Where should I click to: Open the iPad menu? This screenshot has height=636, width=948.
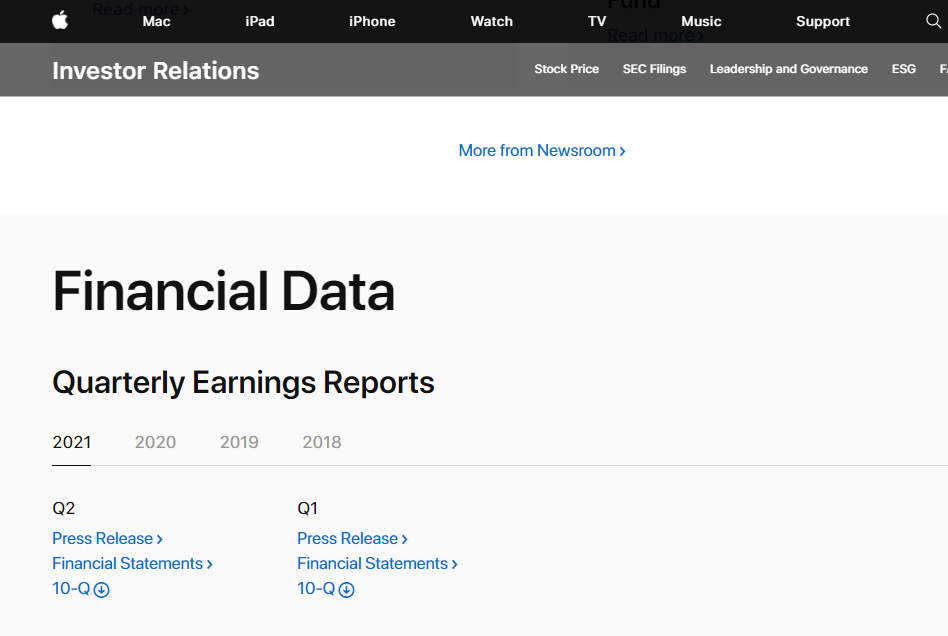tap(260, 21)
